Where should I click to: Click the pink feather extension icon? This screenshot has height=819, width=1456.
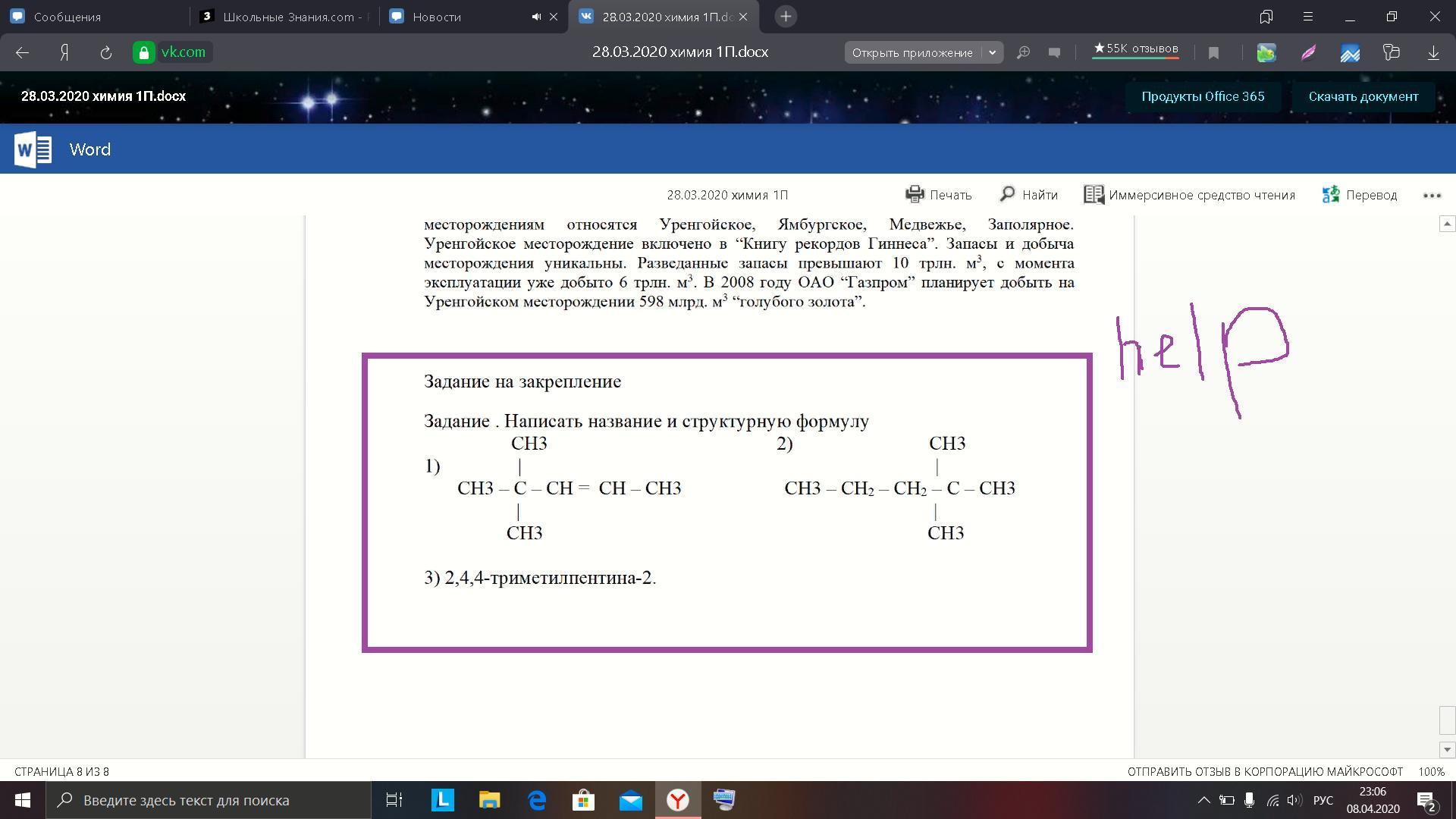(x=1308, y=52)
